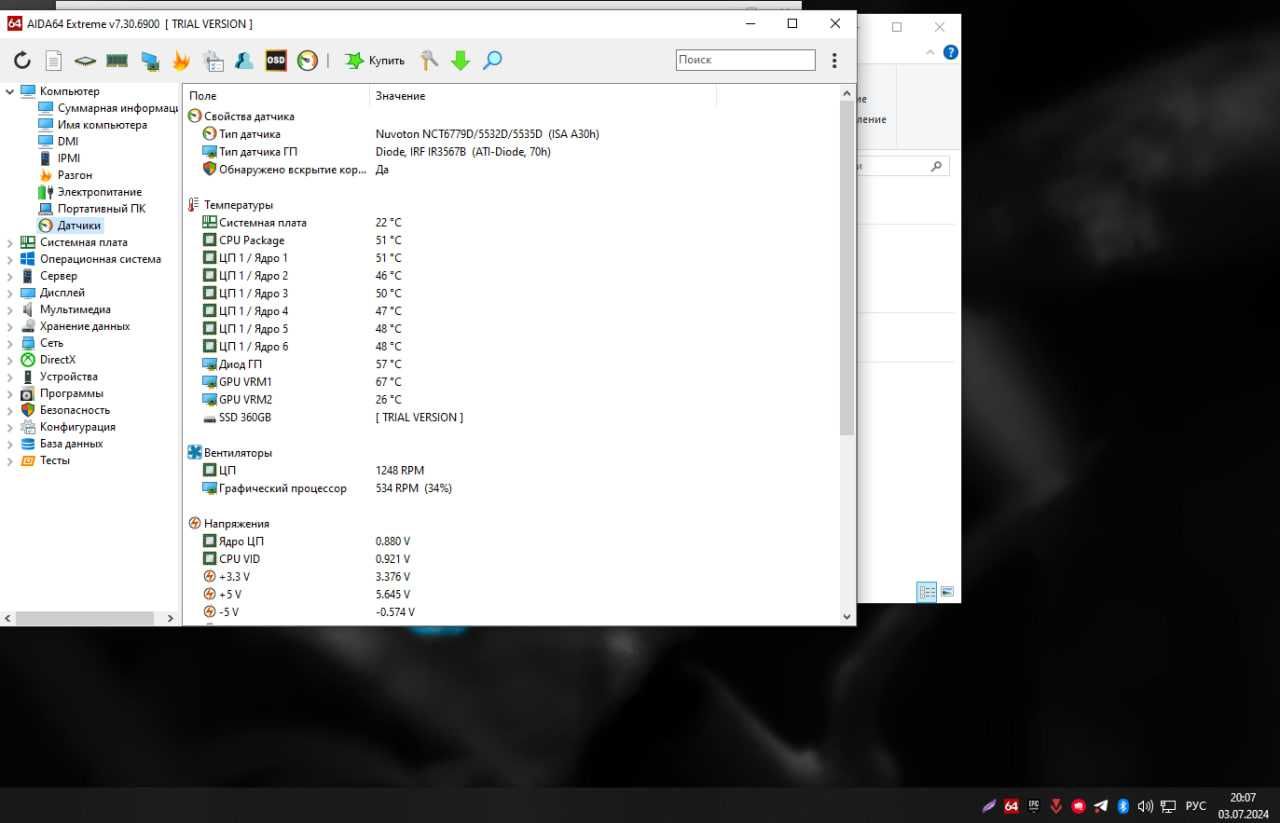Image resolution: width=1280 pixels, height=823 pixels.
Task: Expand the Сеть tree node
Action: [10, 343]
